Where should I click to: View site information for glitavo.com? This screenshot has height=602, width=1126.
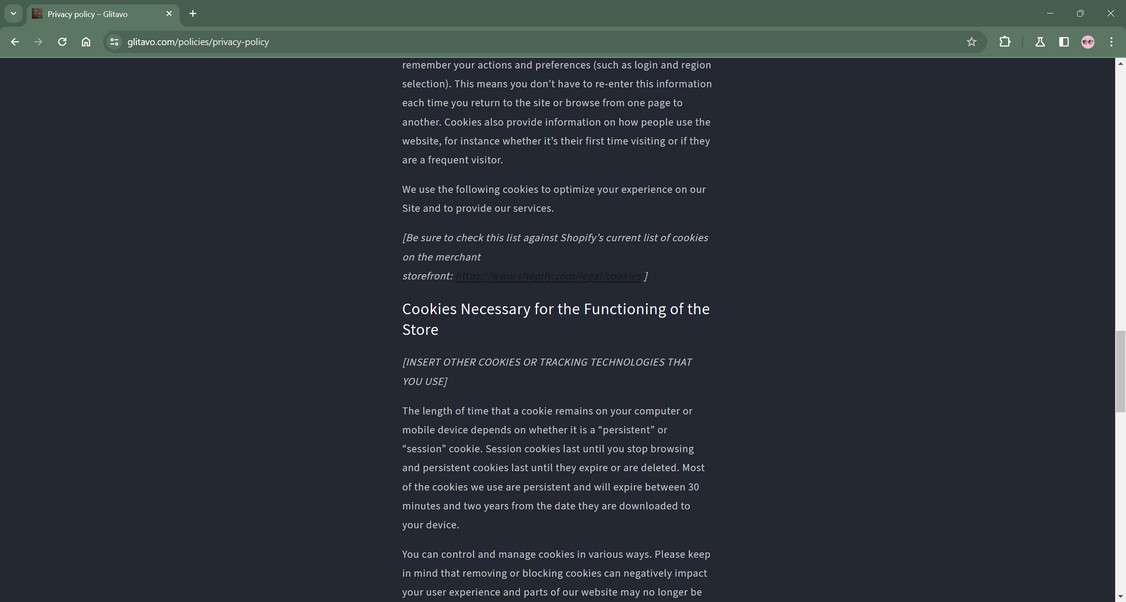click(114, 42)
